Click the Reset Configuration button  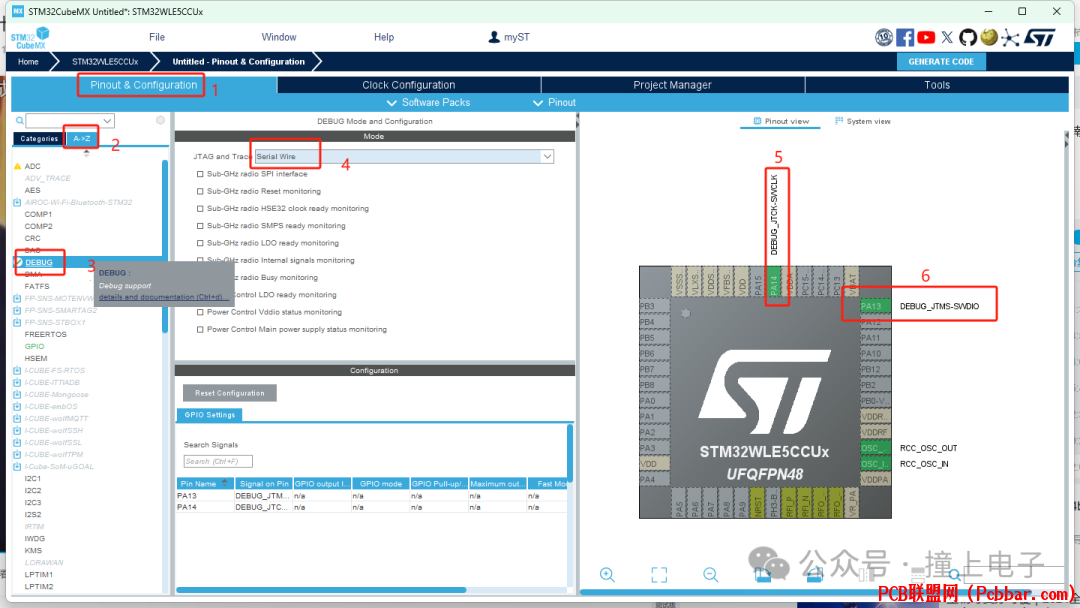[229, 393]
